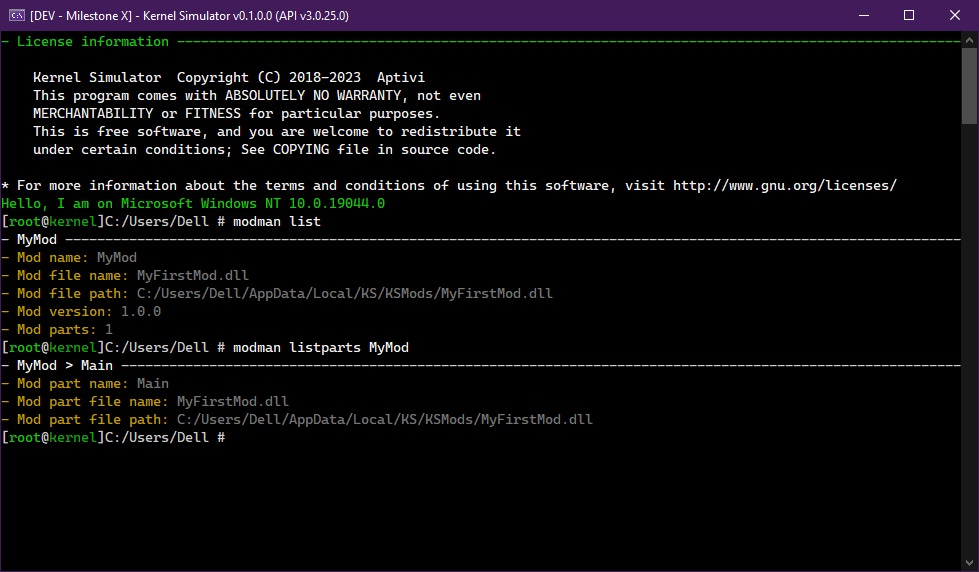This screenshot has height=572, width=979.
Task: Click the License information header
Action: pyautogui.click(x=92, y=42)
